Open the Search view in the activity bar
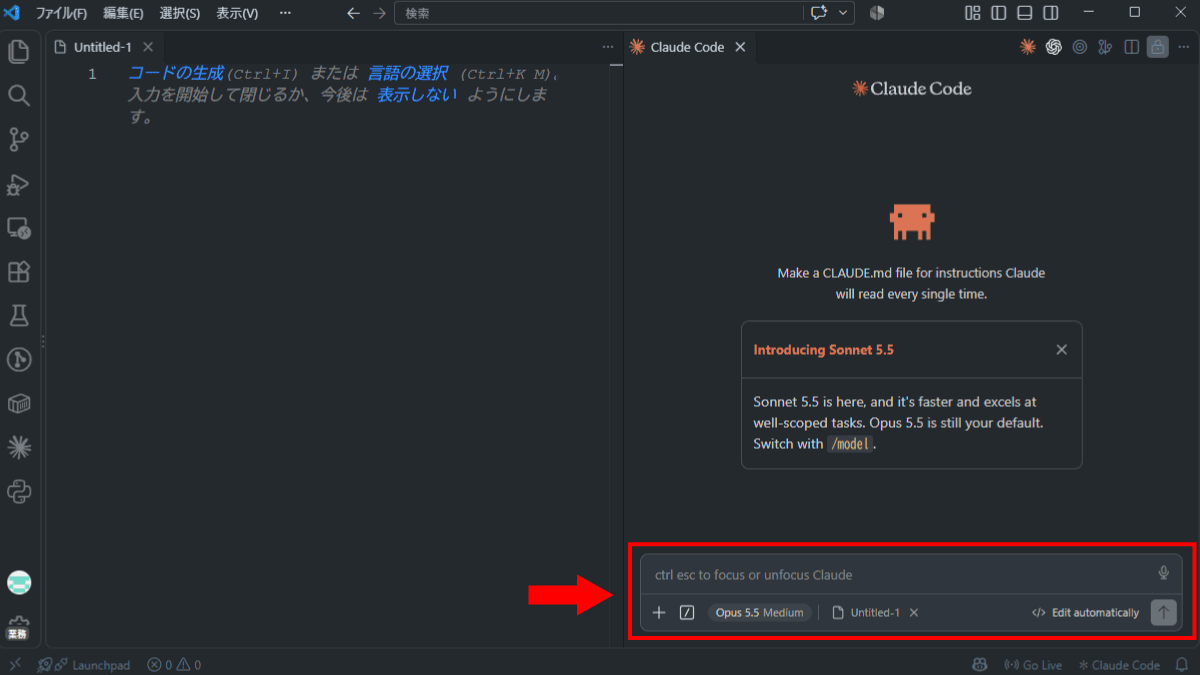 (x=19, y=95)
